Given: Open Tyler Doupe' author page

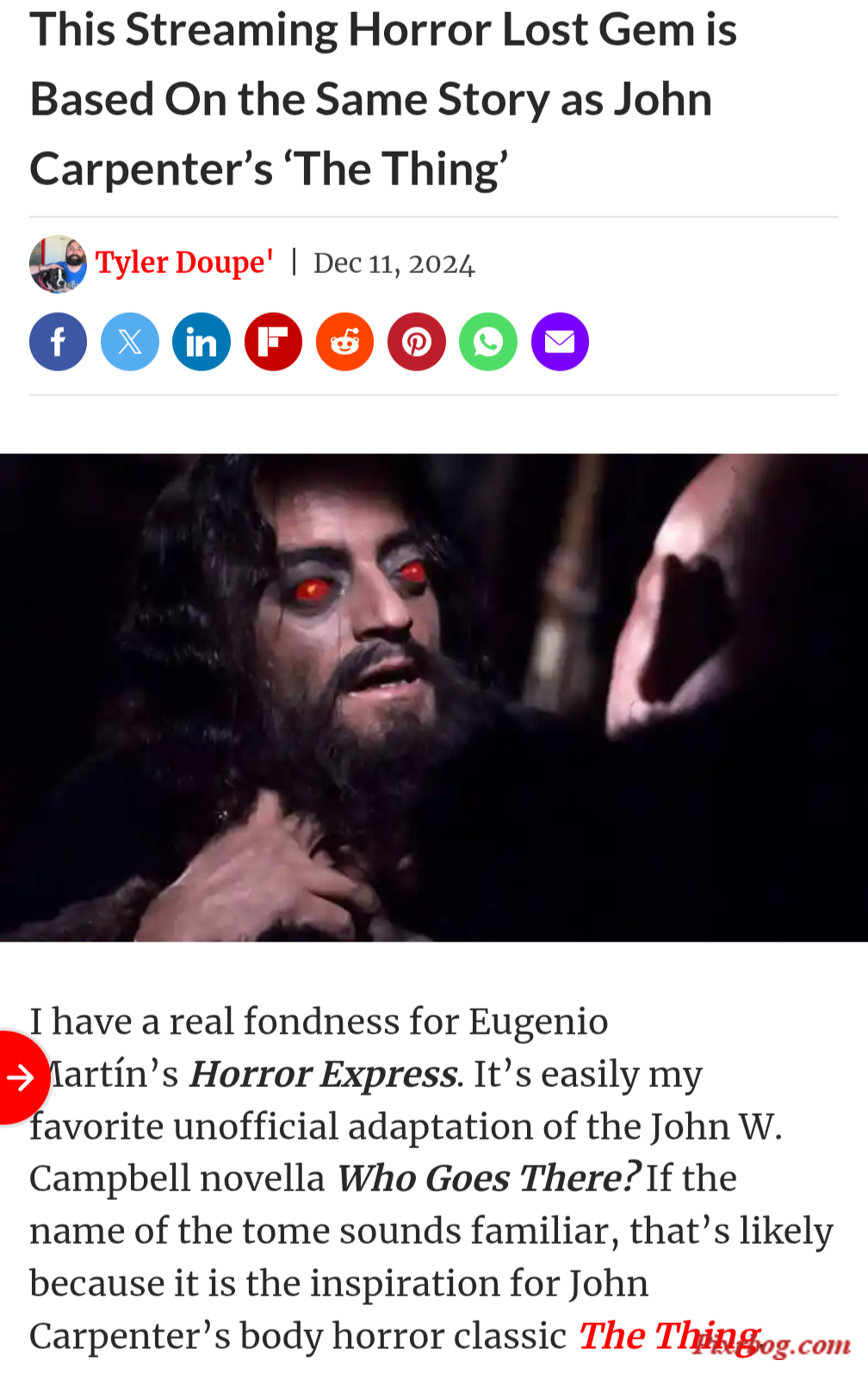Looking at the screenshot, I should [184, 263].
